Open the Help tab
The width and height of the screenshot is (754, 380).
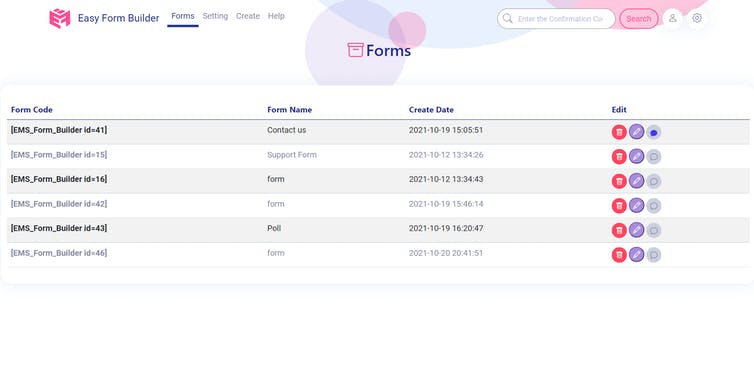(276, 16)
